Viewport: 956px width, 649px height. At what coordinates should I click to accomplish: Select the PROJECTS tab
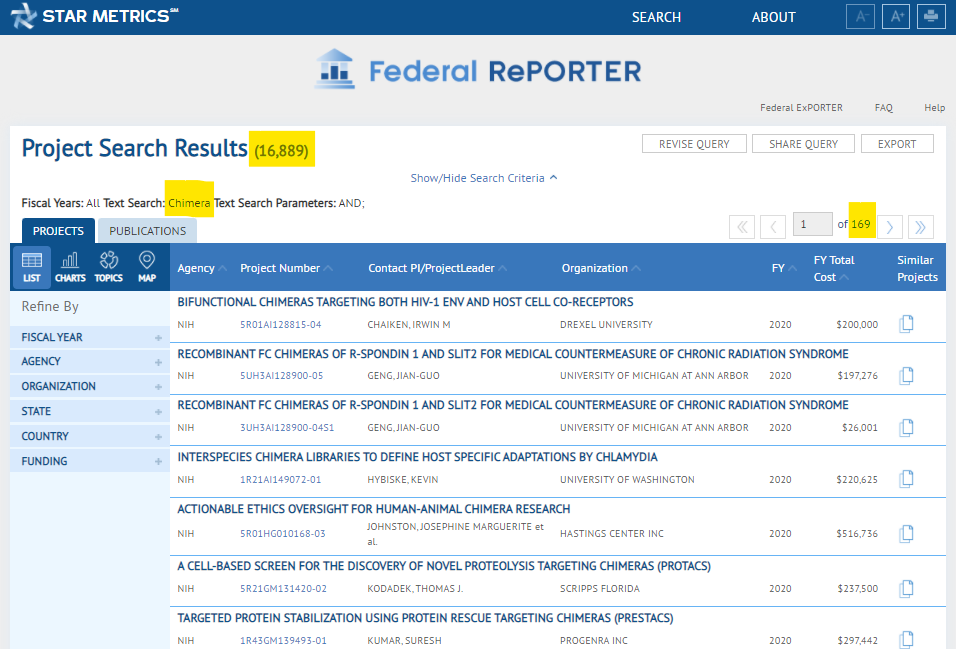pyautogui.click(x=59, y=231)
